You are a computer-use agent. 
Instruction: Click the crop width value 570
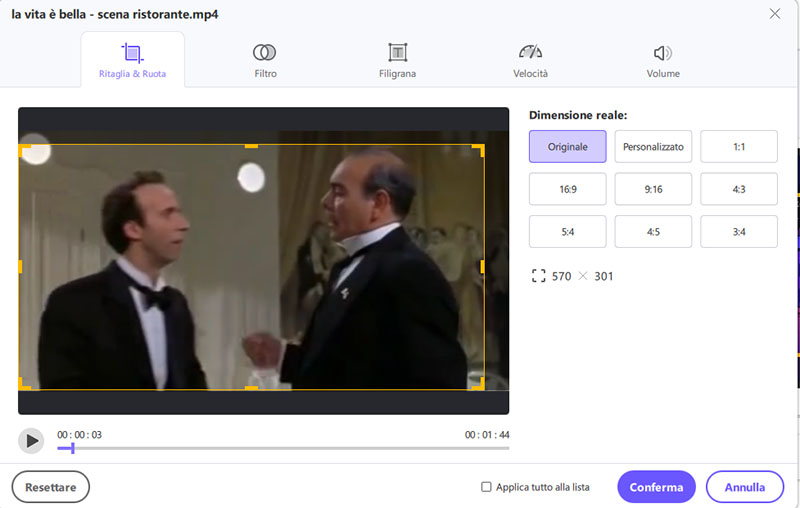(561, 276)
